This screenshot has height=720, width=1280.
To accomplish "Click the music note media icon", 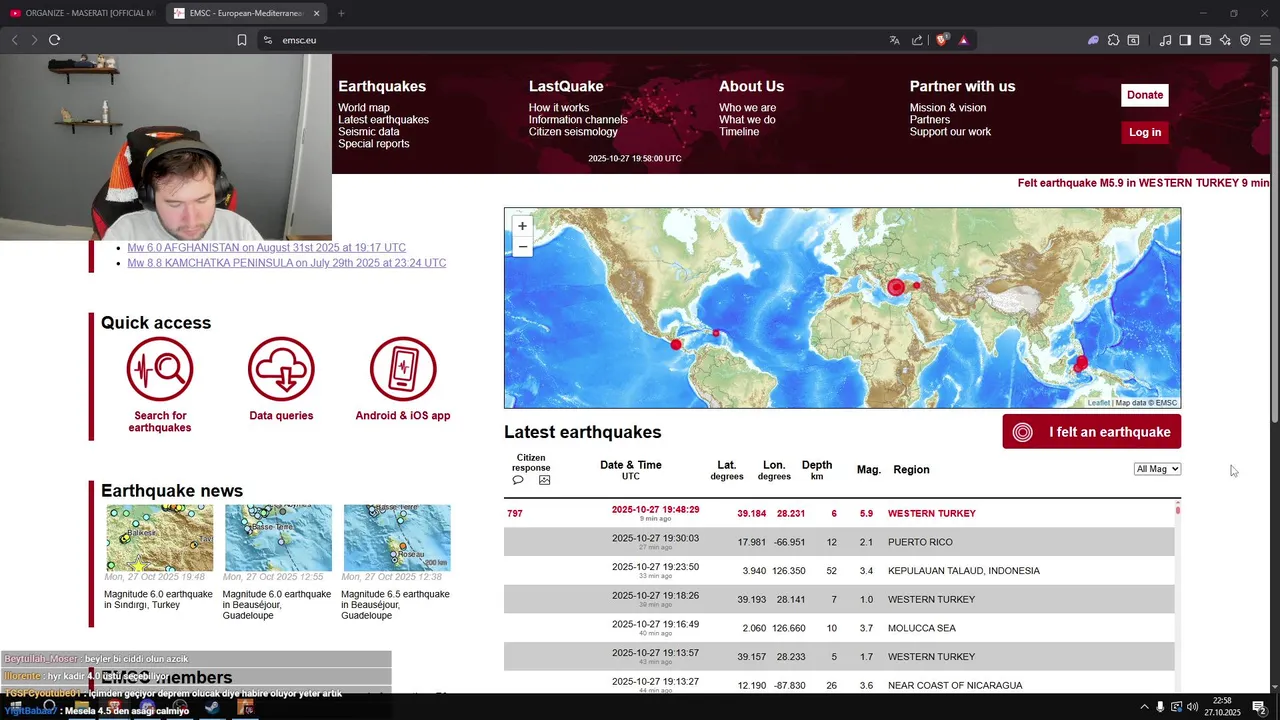I will (x=1165, y=40).
